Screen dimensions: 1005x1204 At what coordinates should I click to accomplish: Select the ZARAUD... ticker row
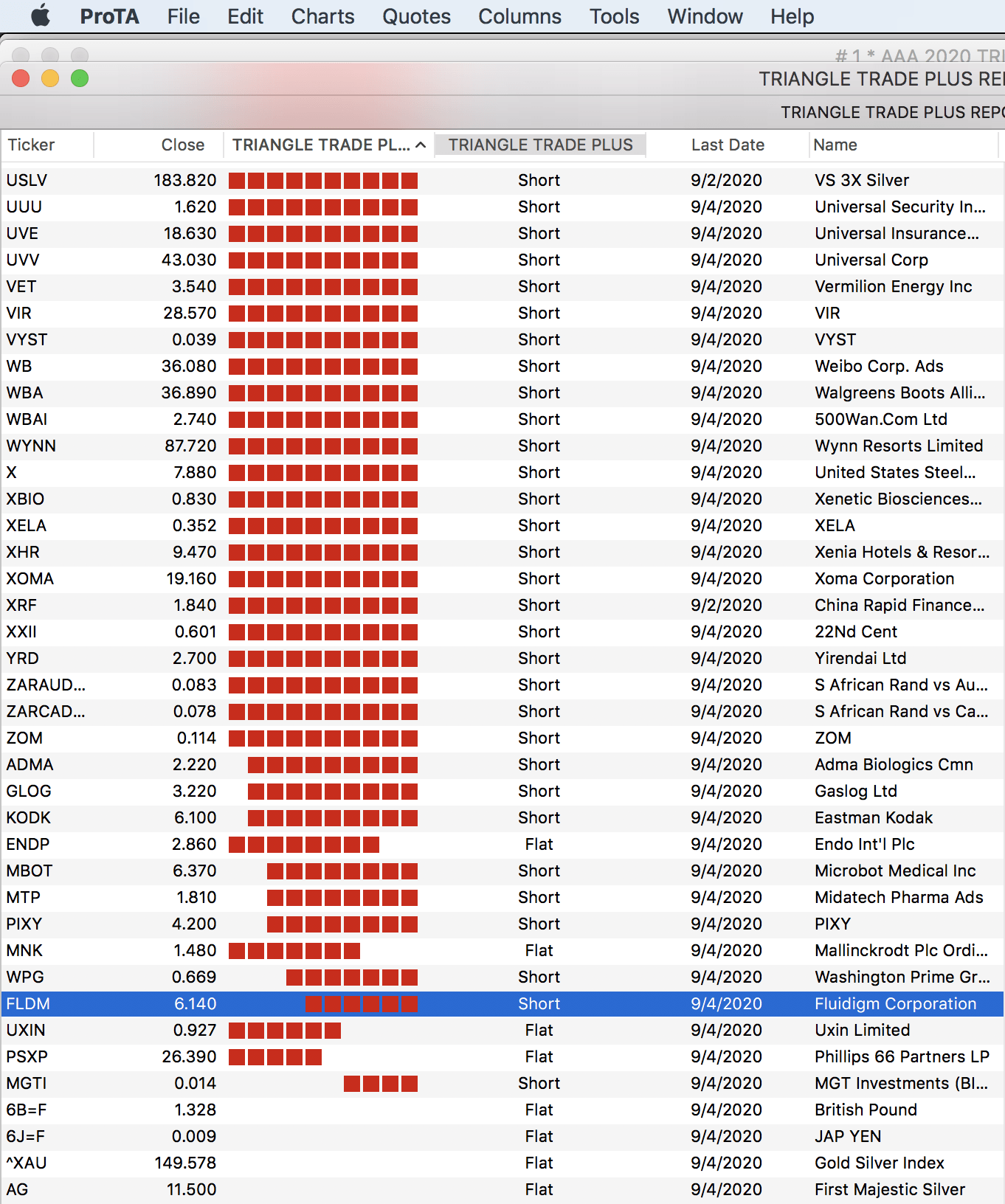(502, 685)
